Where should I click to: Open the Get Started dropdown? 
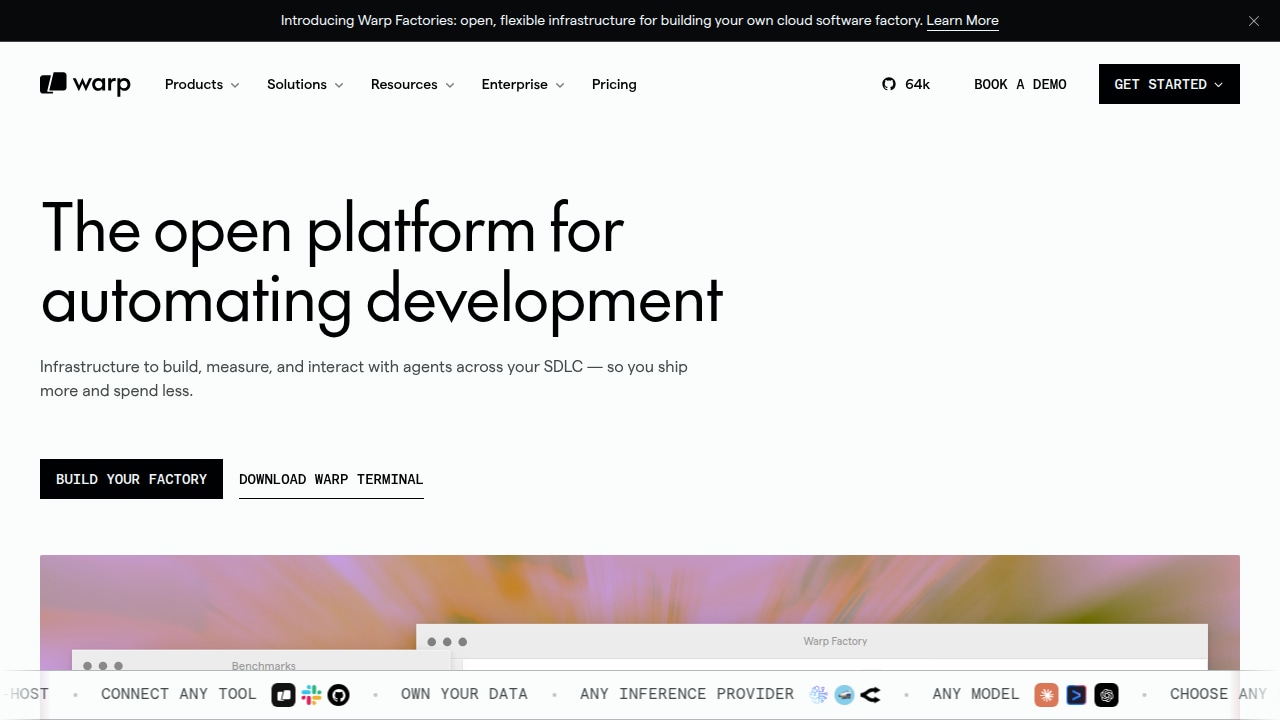tap(1169, 84)
